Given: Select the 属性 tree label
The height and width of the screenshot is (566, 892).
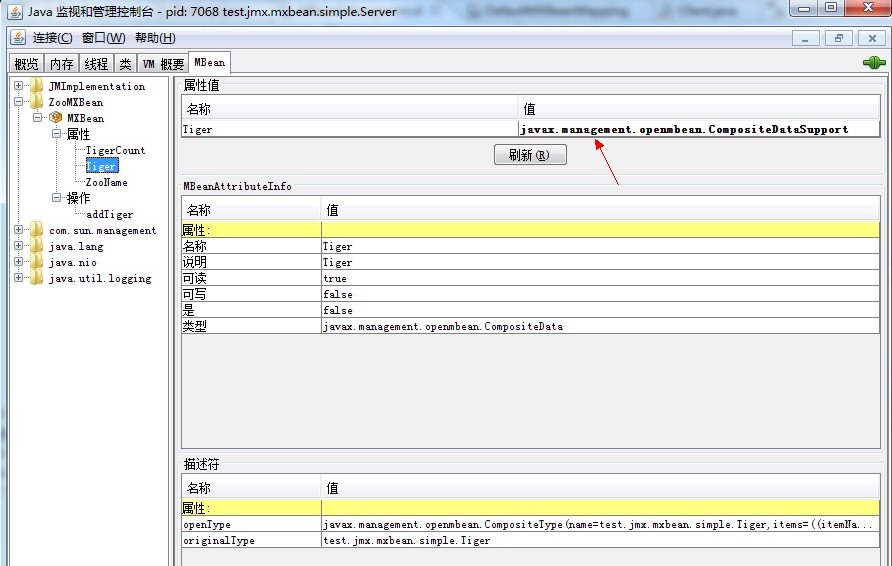Looking at the screenshot, I should 79,134.
